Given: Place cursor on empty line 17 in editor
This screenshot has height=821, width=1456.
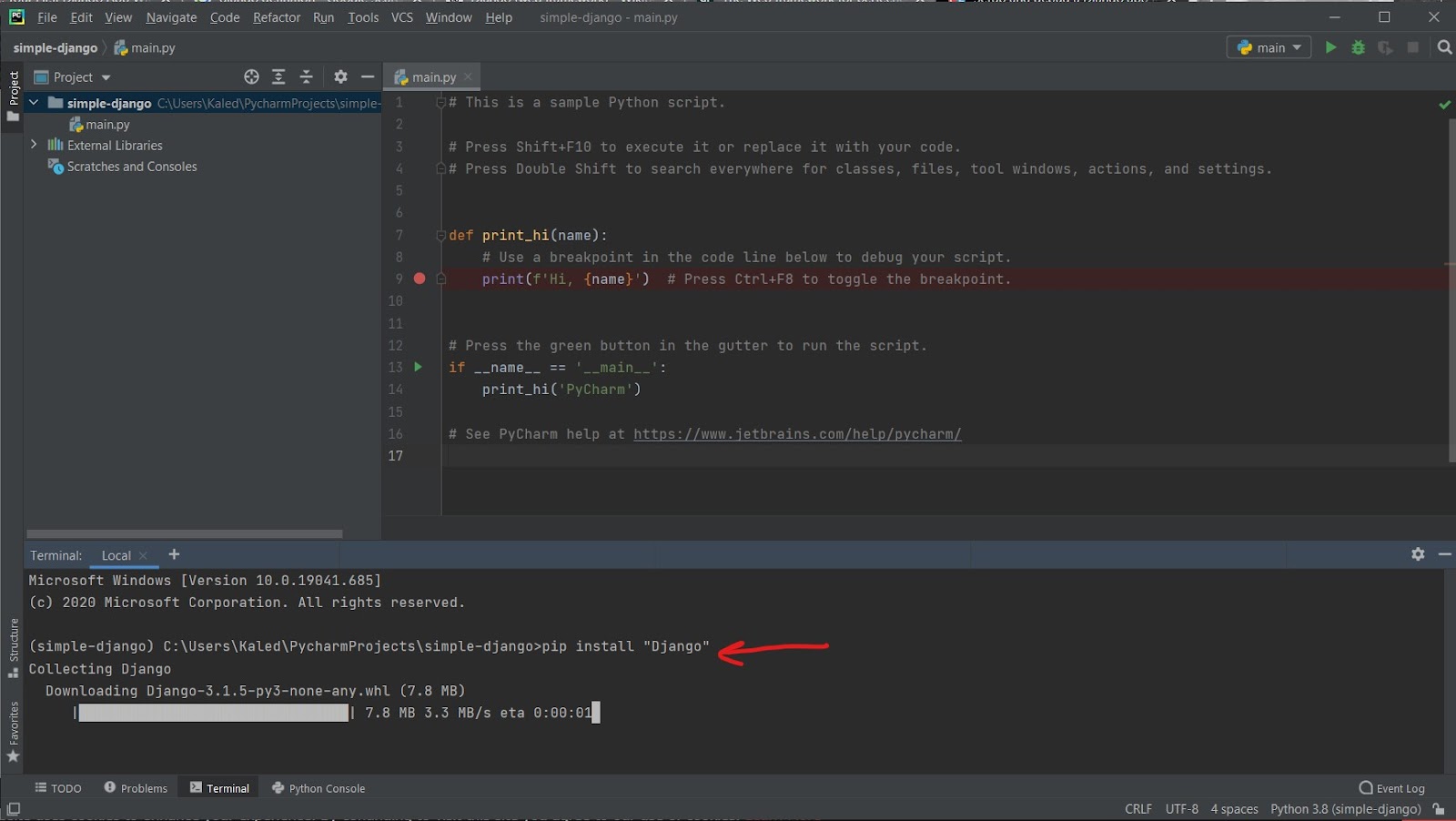Looking at the screenshot, I should [945, 456].
